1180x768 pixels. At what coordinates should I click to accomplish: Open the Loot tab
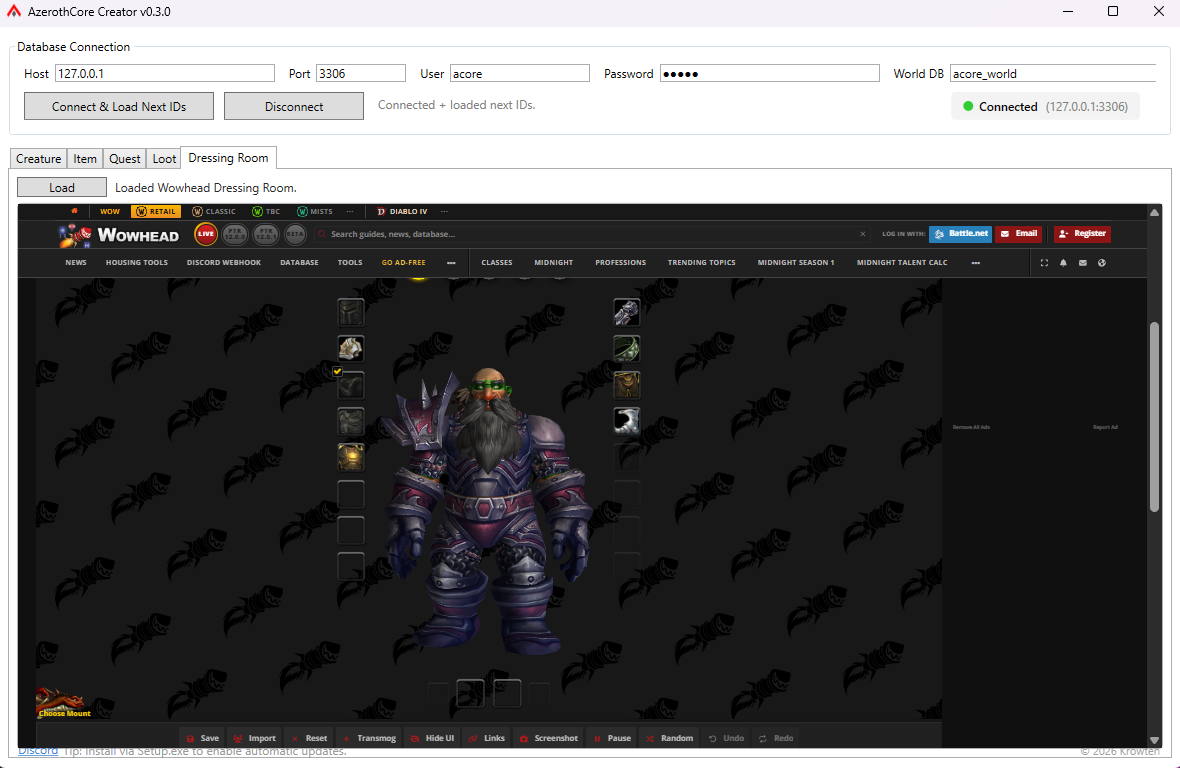[164, 159]
